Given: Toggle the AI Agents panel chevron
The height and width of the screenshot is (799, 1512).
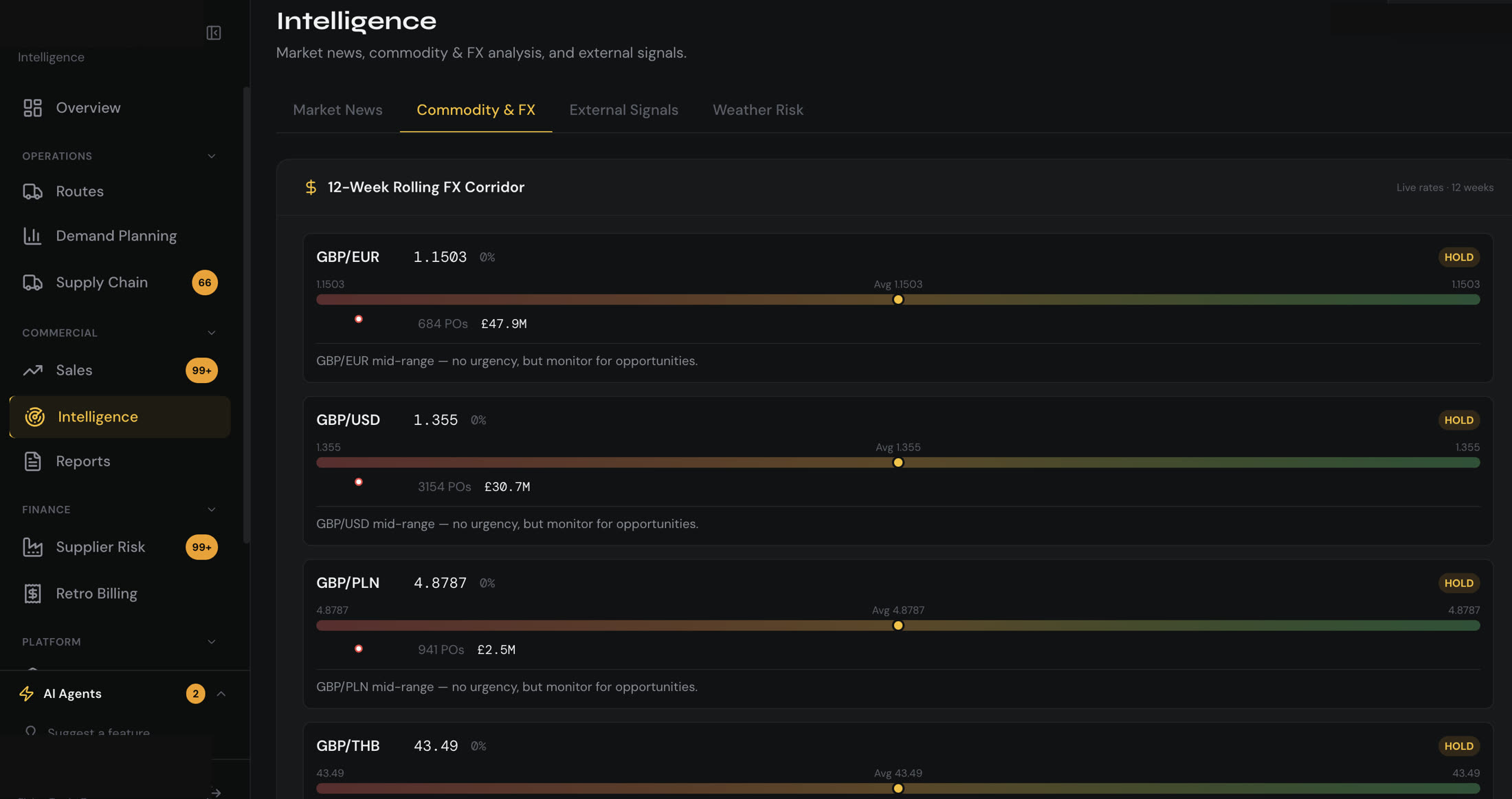Looking at the screenshot, I should (x=221, y=694).
